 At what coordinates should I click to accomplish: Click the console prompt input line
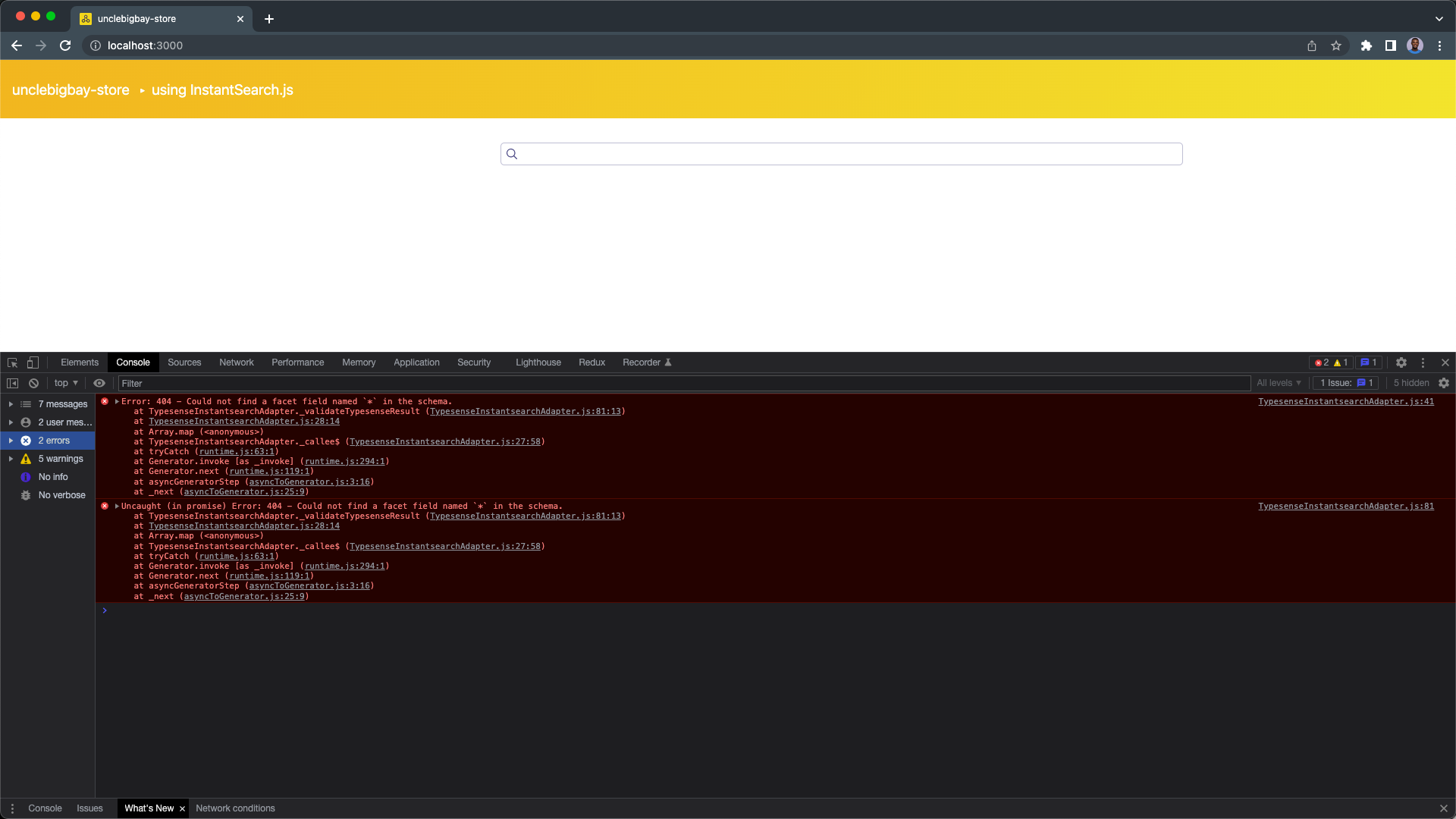(773, 610)
